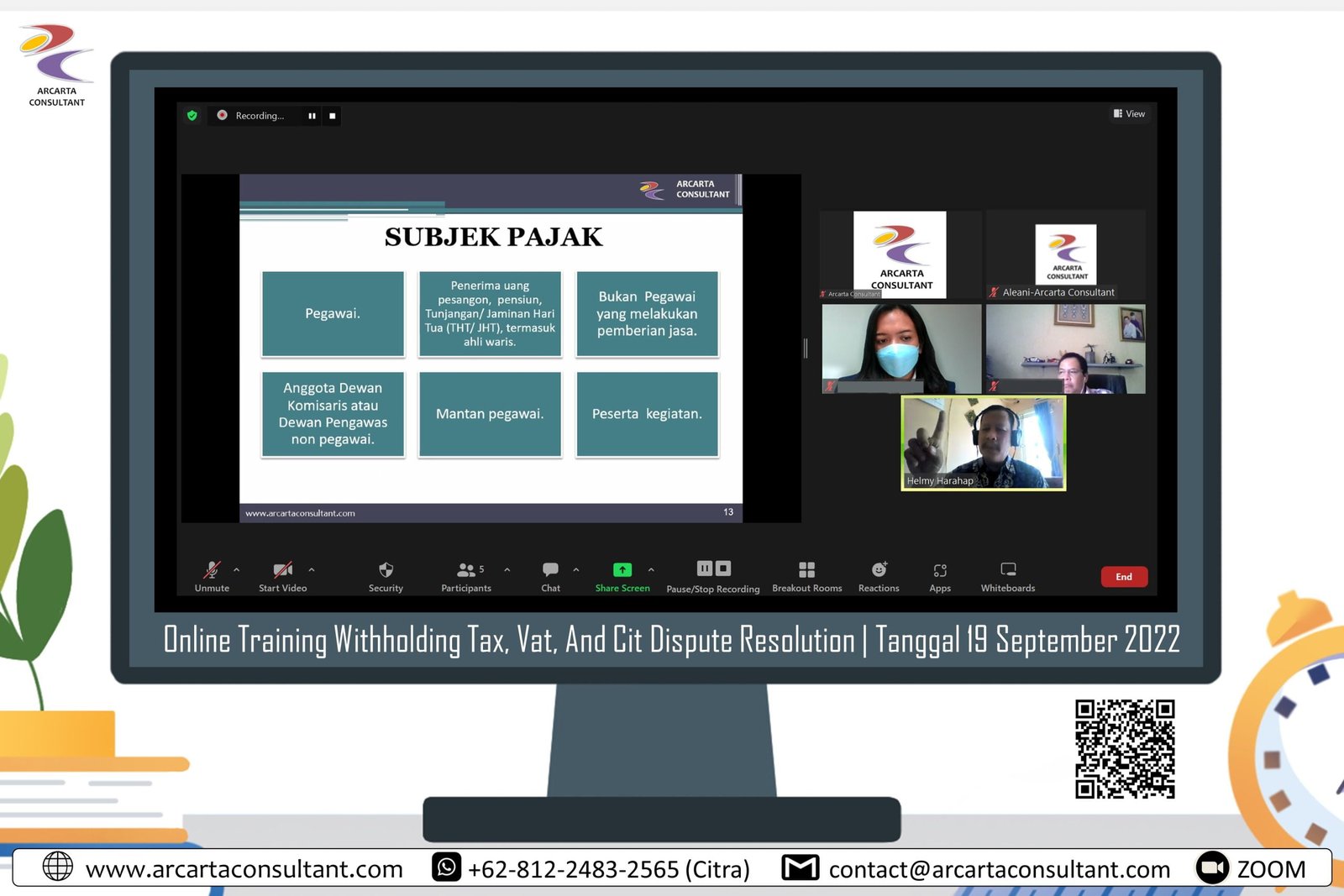Viewport: 1344px width, 896px height.
Task: Expand the Share Screen options arrow
Action: tap(651, 569)
